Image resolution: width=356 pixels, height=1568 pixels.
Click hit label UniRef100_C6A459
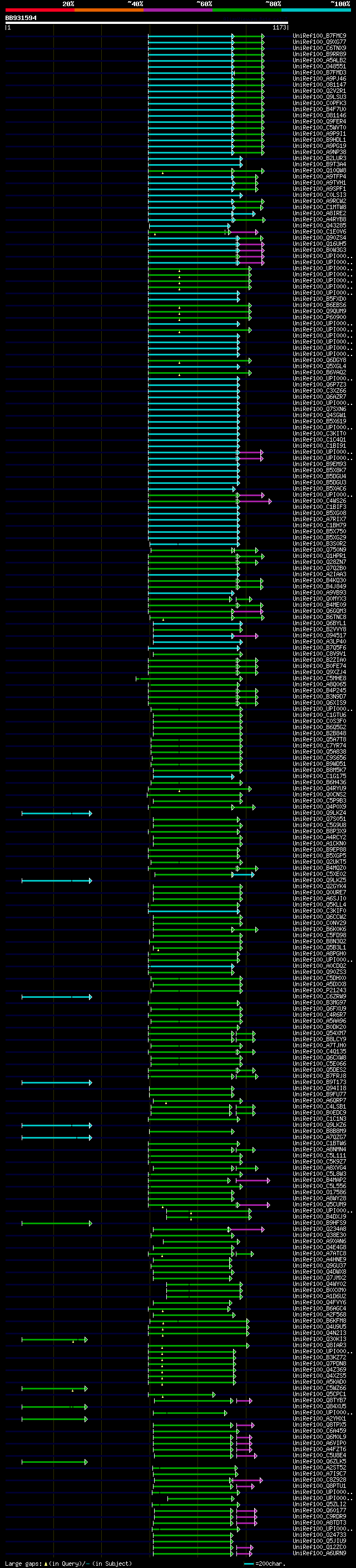(x=319, y=1431)
